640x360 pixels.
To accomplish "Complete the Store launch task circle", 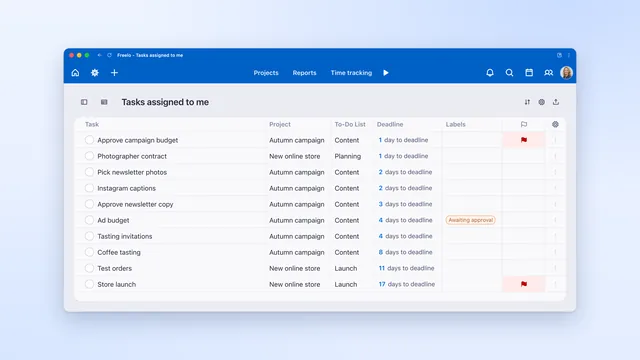I will (x=89, y=284).
